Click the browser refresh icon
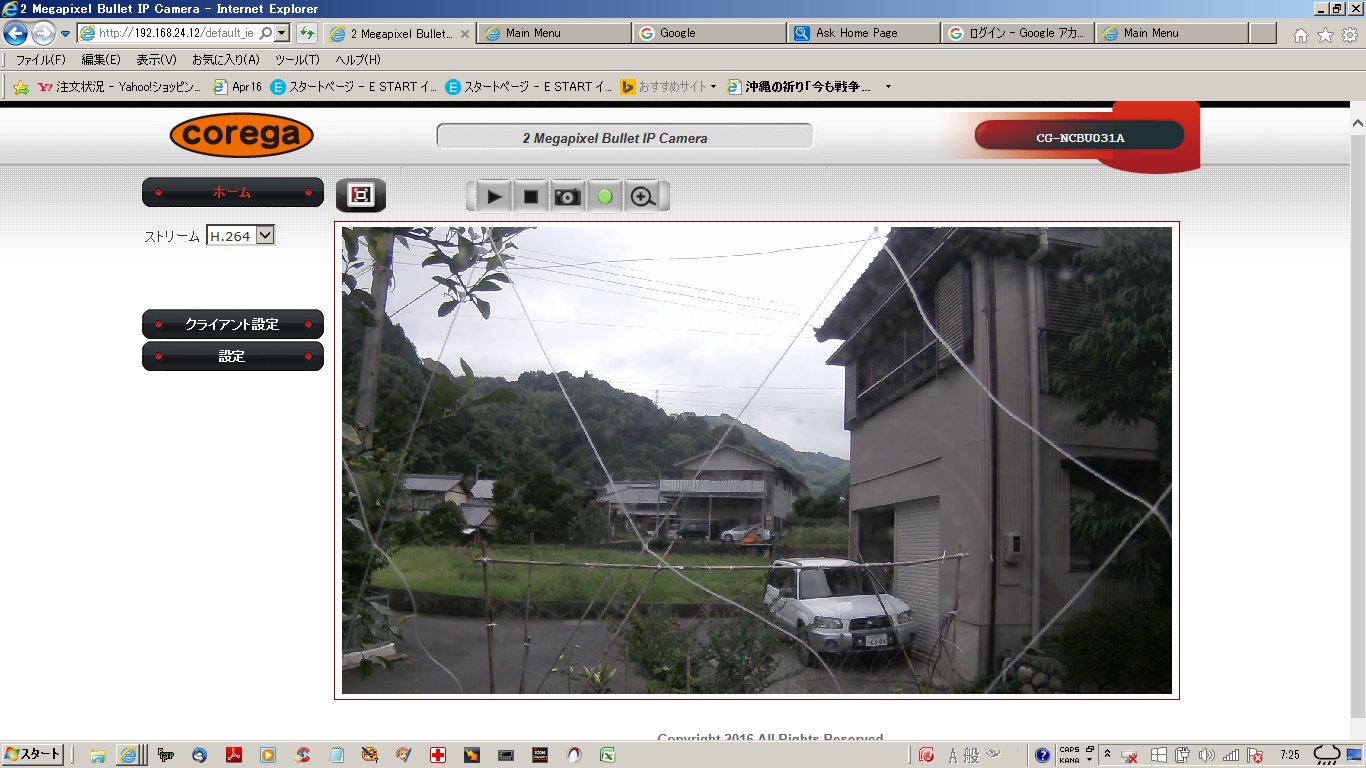This screenshot has height=768, width=1366. click(307, 33)
